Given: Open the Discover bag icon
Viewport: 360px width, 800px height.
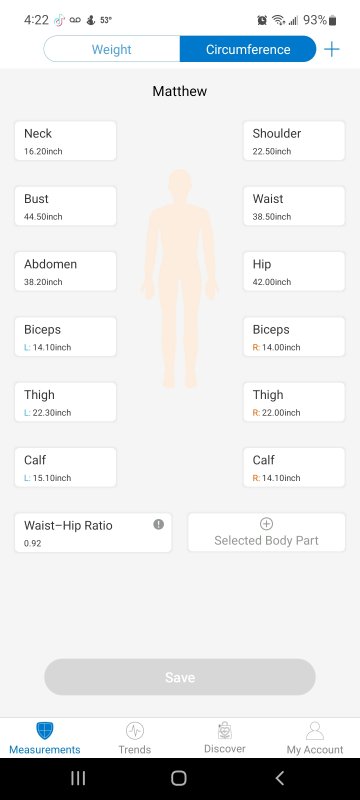Looking at the screenshot, I should (x=225, y=731).
